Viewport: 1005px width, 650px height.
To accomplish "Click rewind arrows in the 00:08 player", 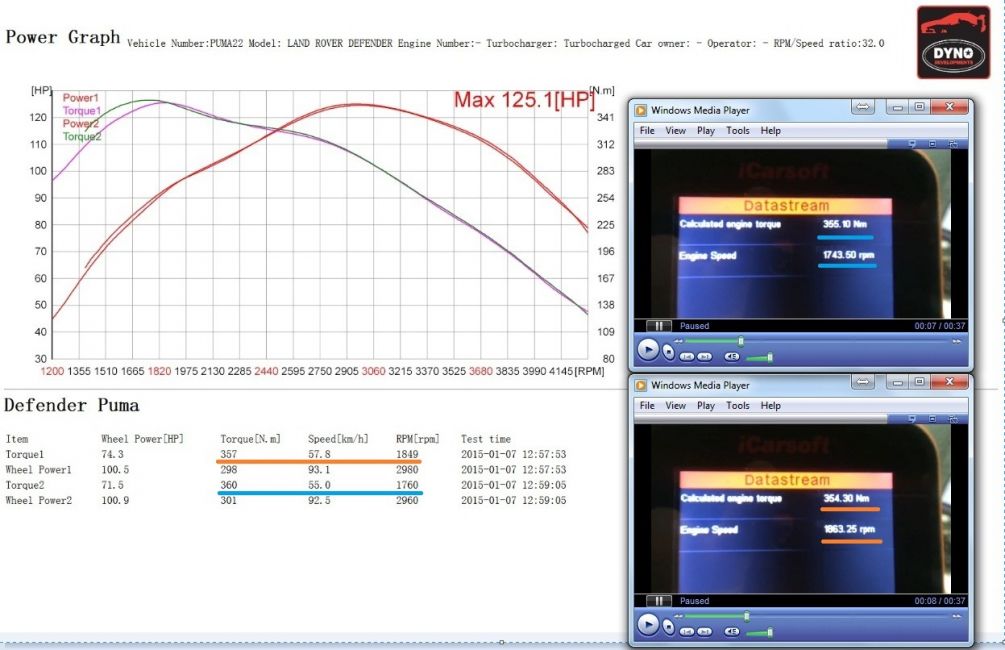I will tap(679, 617).
